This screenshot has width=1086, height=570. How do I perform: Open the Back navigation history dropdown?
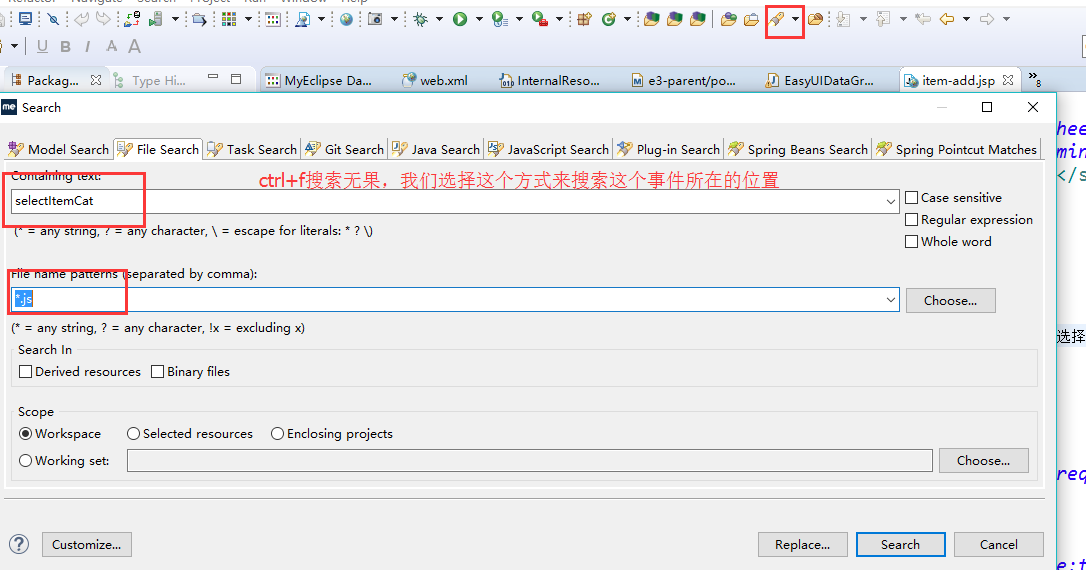tap(966, 19)
